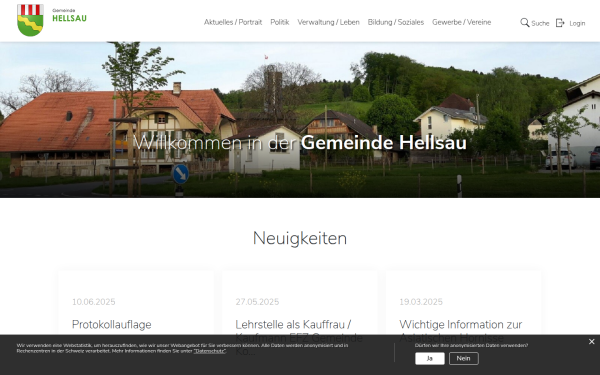Image resolution: width=600 pixels, height=375 pixels.
Task: Click the date 27.05.2025
Action: pos(257,302)
